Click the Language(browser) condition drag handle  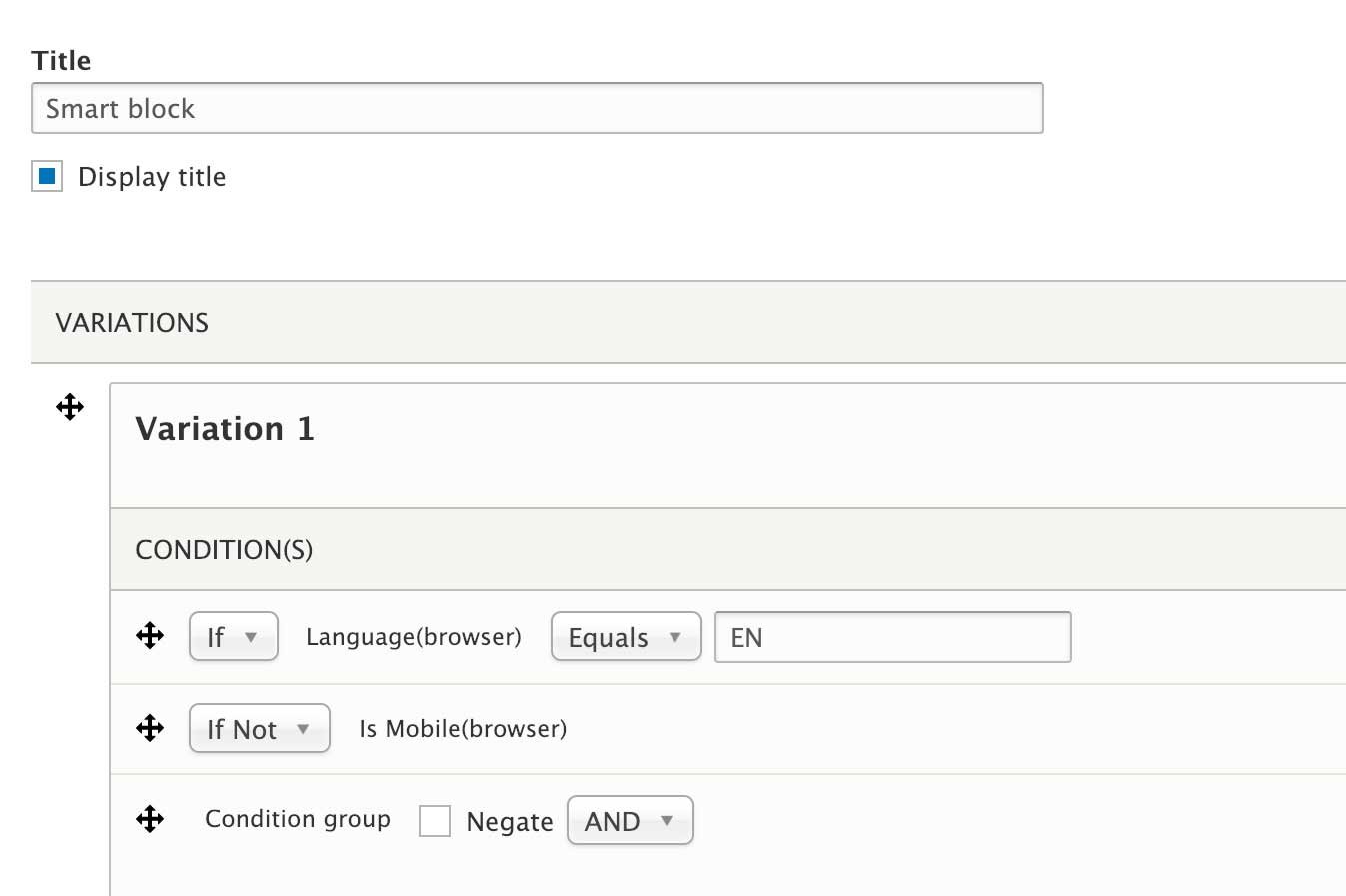tap(150, 636)
